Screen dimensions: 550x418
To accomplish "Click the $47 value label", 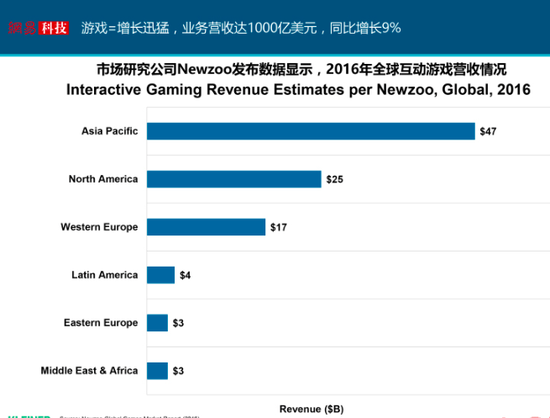I will [488, 132].
